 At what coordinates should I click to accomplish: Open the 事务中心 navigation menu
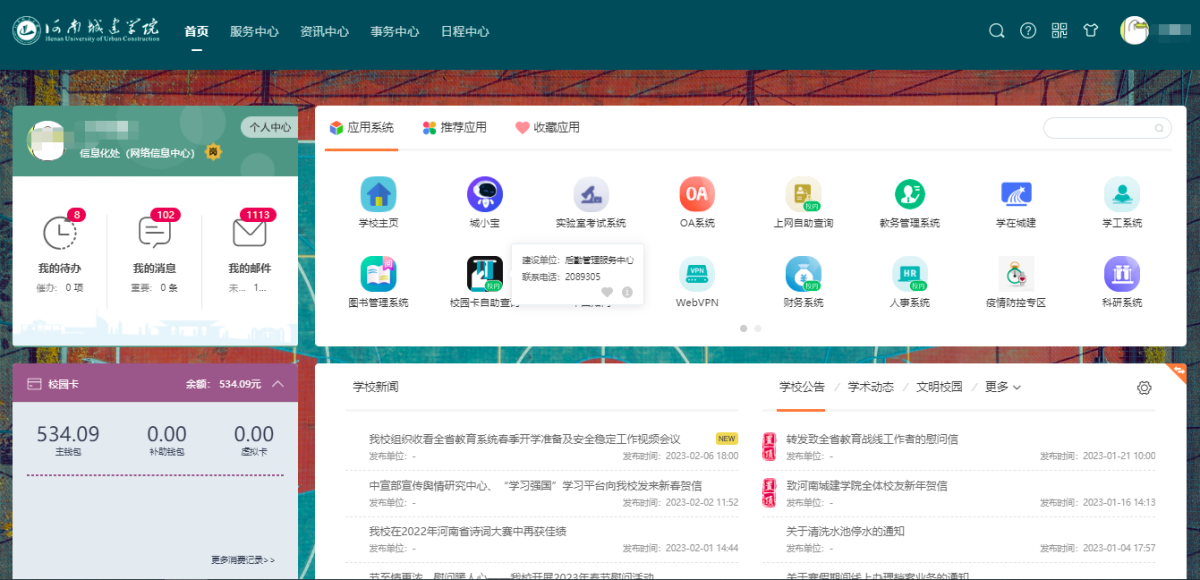(x=394, y=31)
